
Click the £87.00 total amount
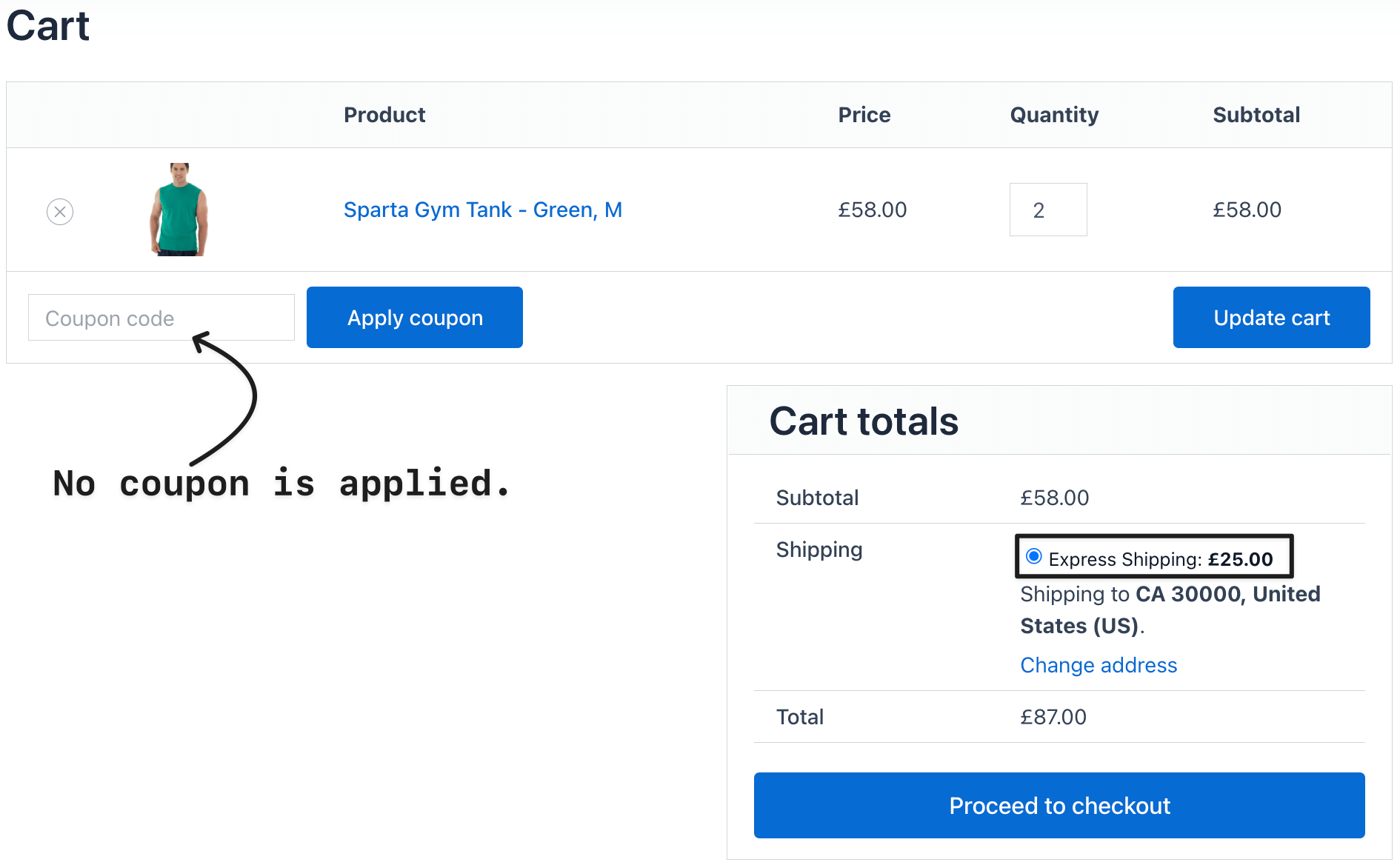[1053, 717]
